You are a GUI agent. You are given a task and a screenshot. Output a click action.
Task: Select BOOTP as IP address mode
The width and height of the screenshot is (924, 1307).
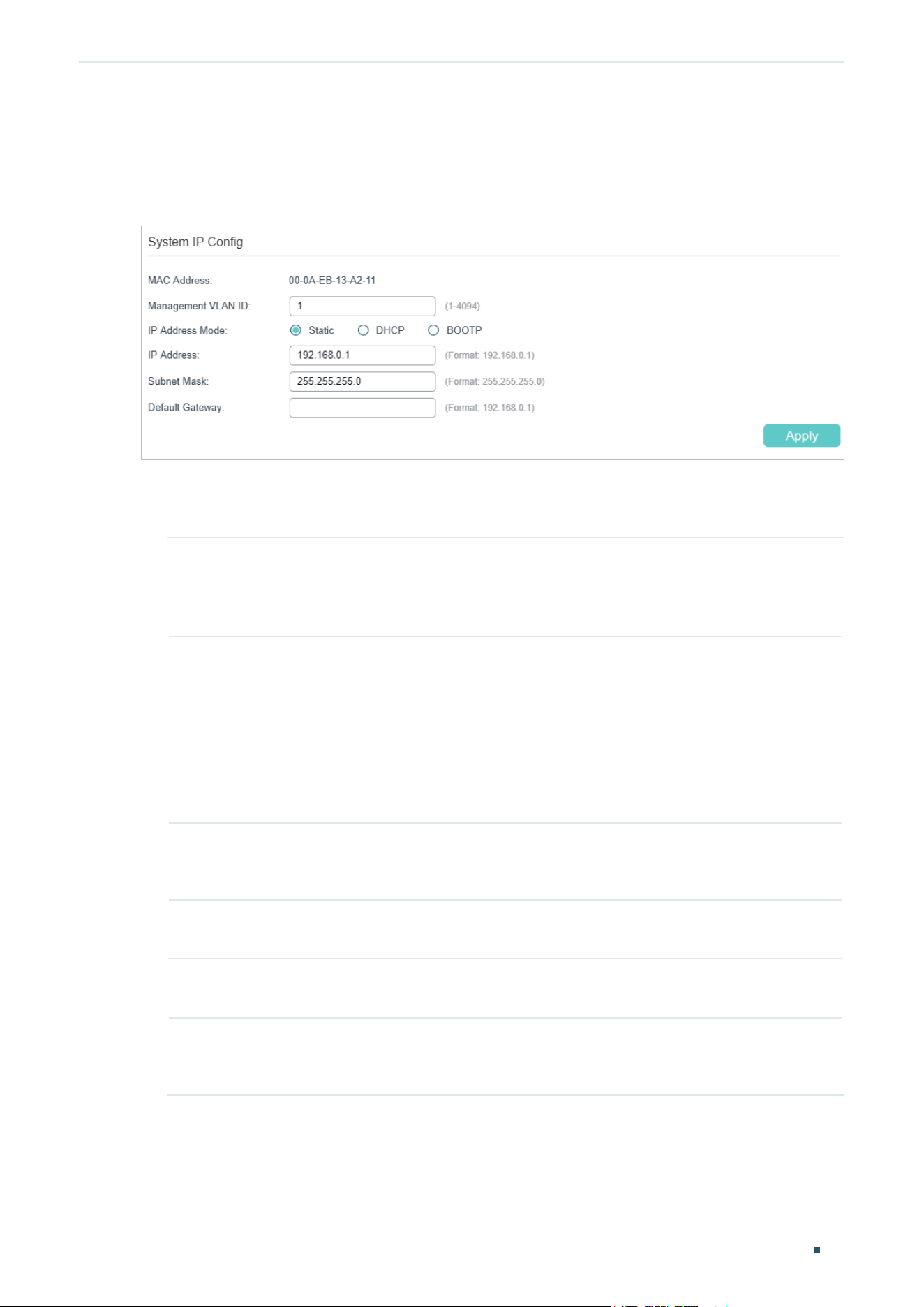pyautogui.click(x=433, y=330)
